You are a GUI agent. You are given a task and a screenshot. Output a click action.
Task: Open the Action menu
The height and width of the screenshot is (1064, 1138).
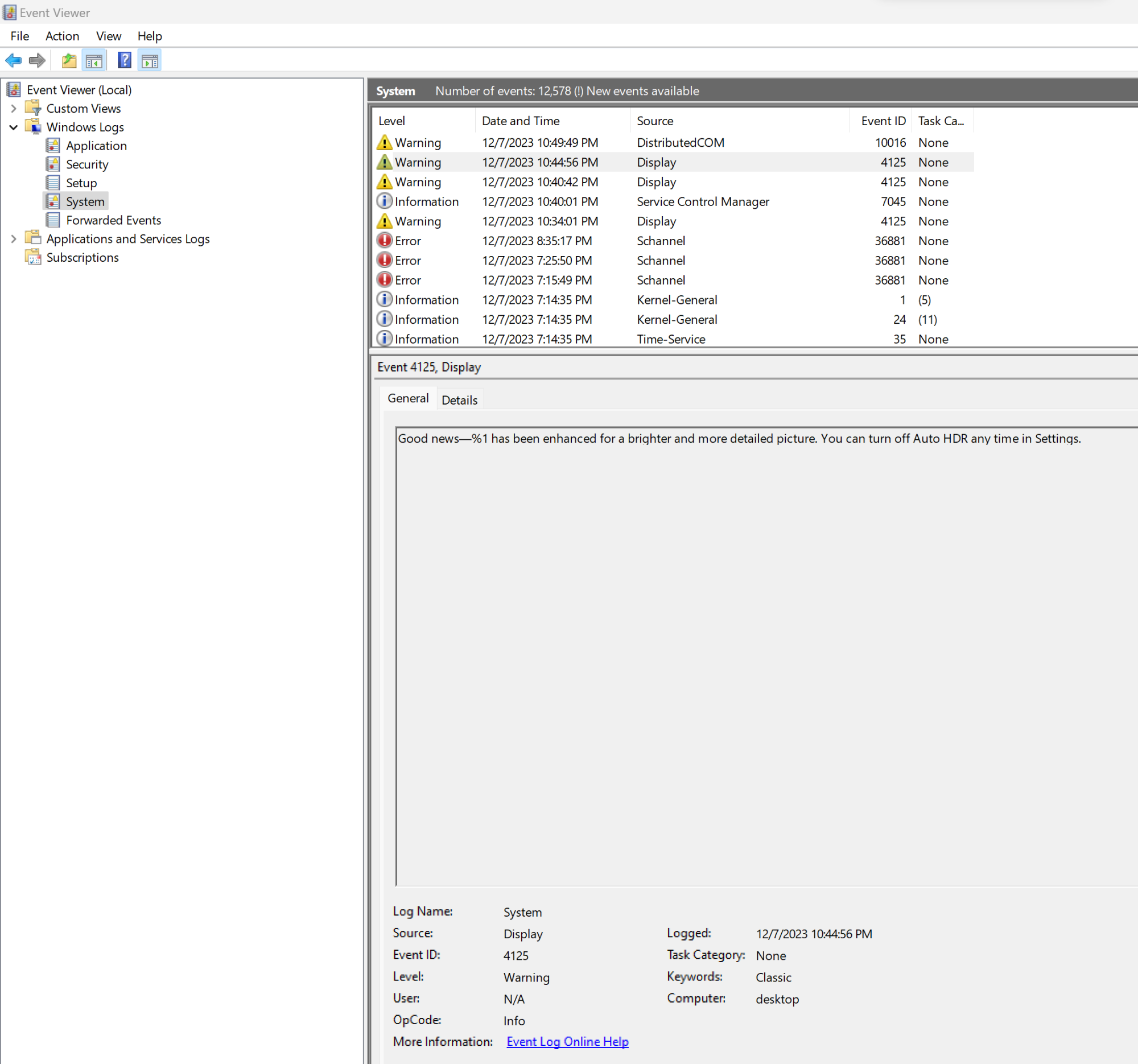point(62,36)
